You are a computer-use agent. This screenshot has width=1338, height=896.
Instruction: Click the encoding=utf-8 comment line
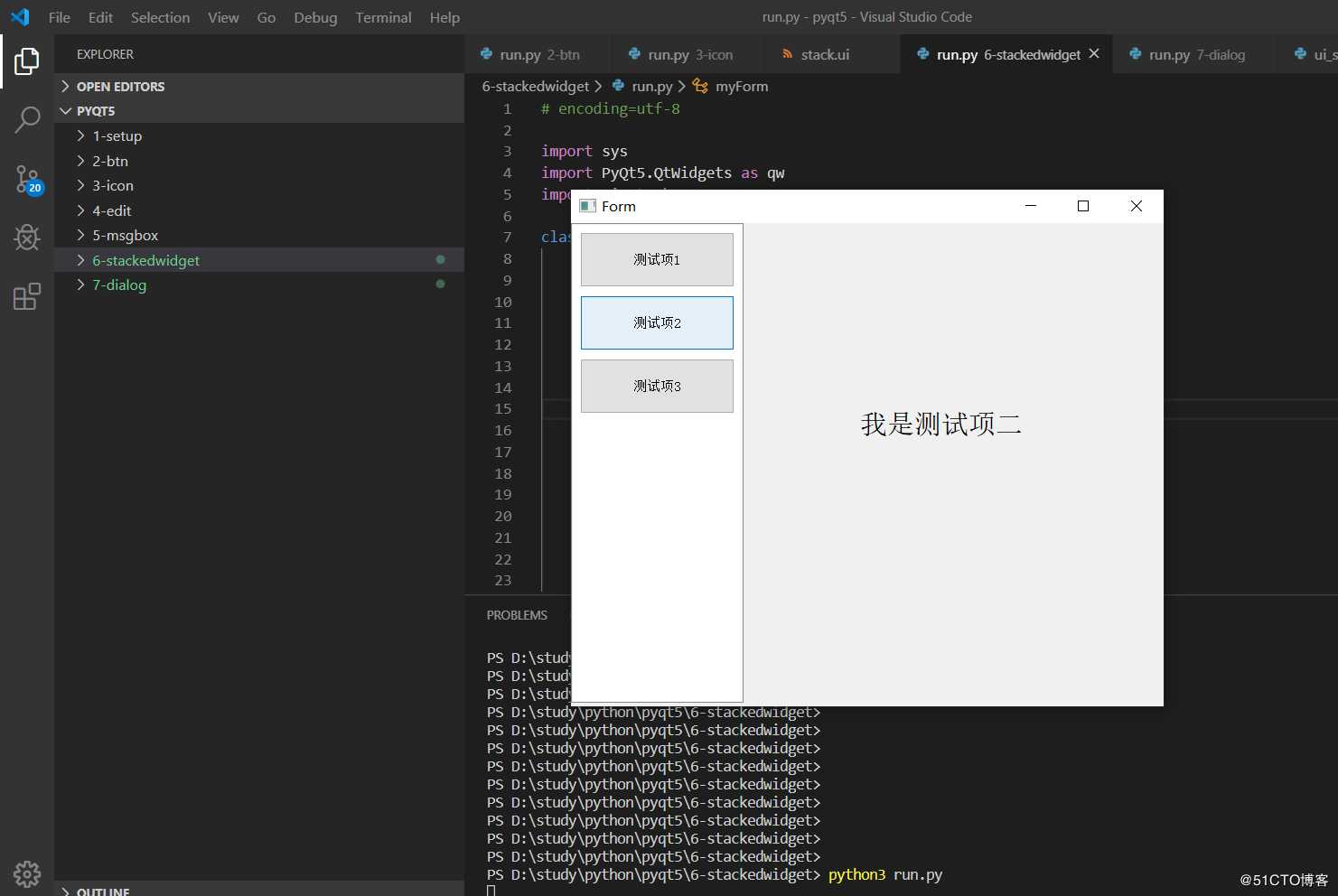611,108
